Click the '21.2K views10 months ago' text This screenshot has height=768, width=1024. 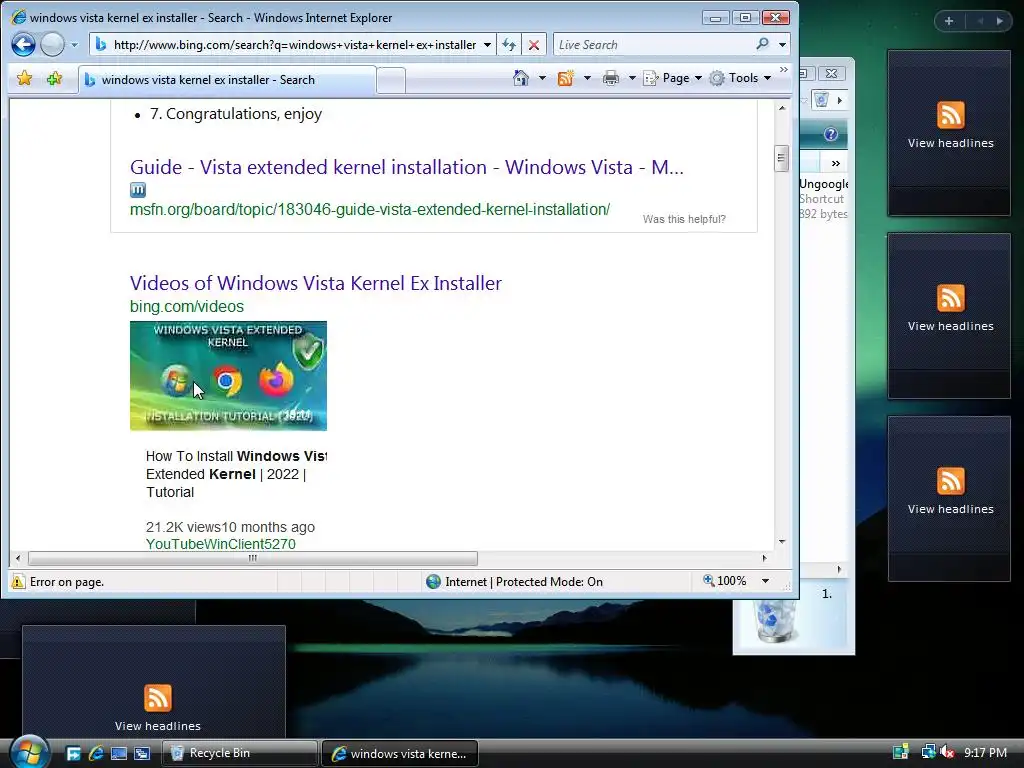(230, 527)
